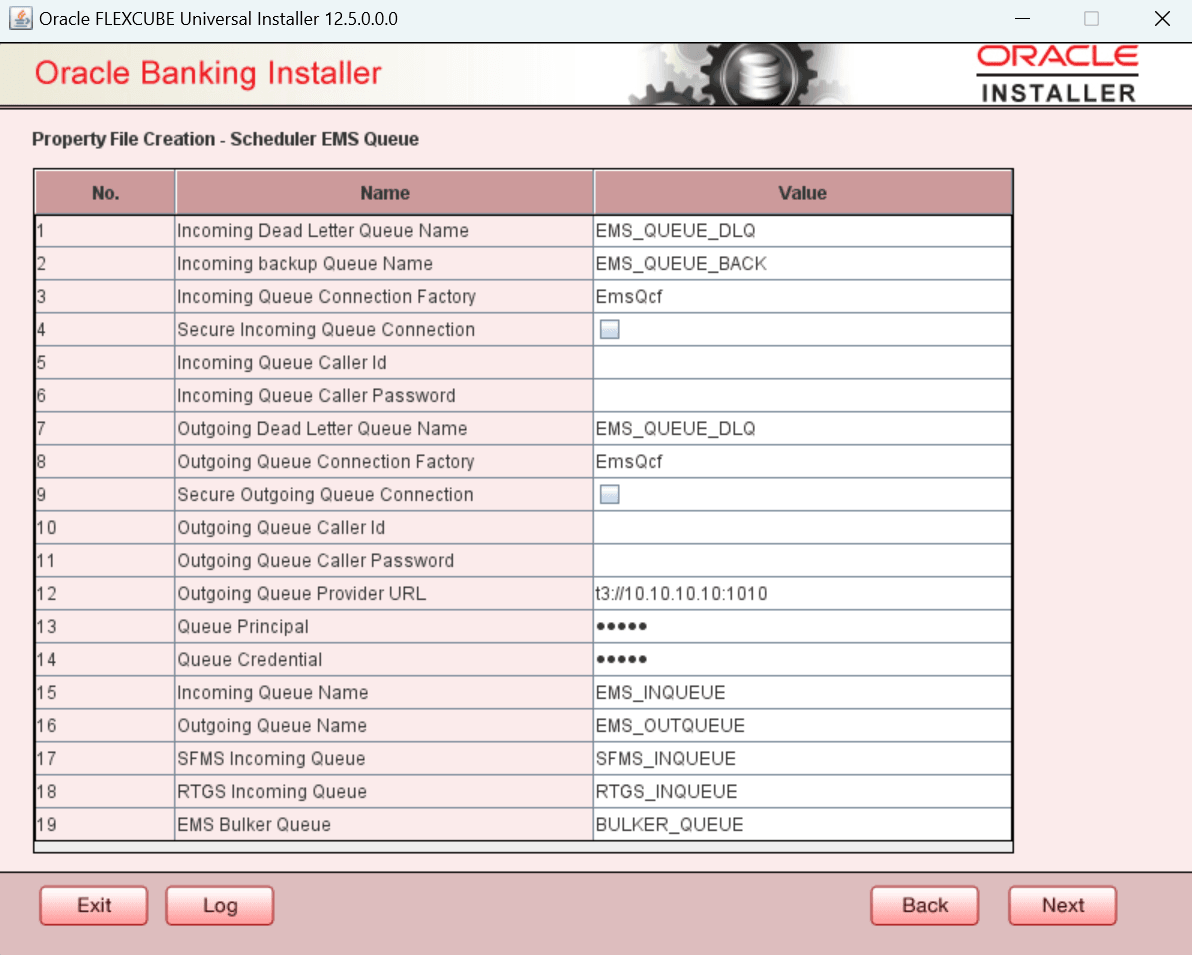
Task: Select 'Incoming Dead Letter Queue Name' label
Action: 322,230
